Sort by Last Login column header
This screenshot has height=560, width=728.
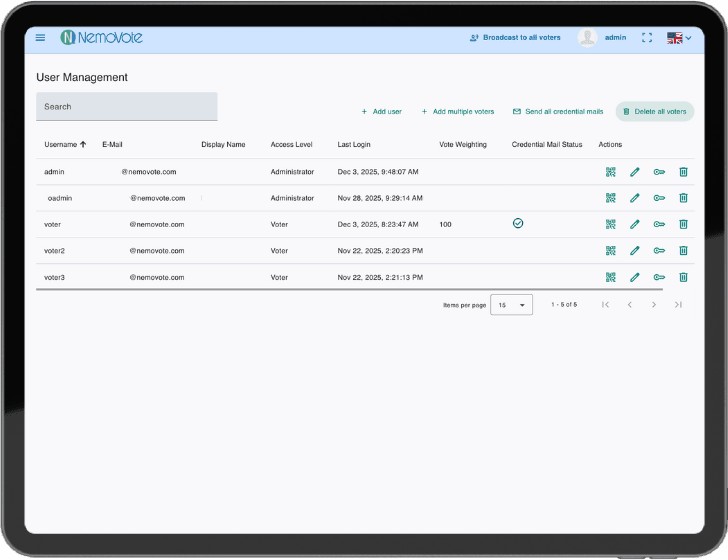point(355,145)
